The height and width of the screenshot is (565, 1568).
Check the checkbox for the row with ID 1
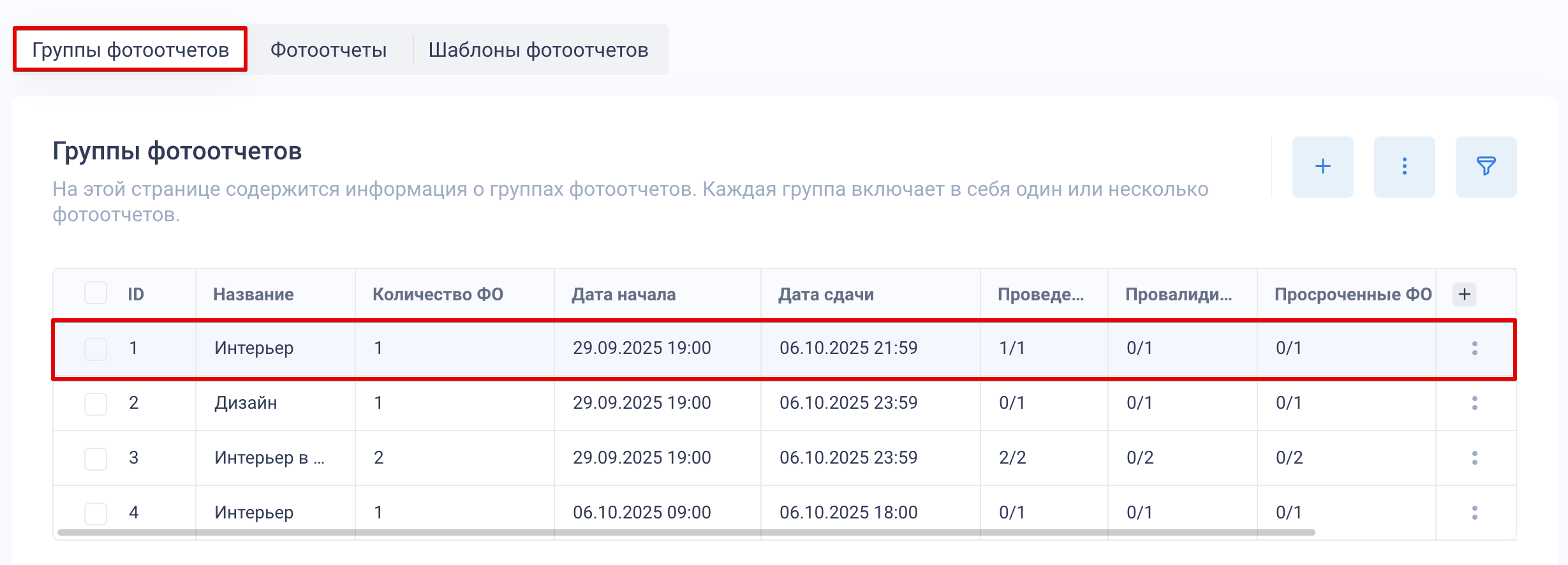pos(96,349)
